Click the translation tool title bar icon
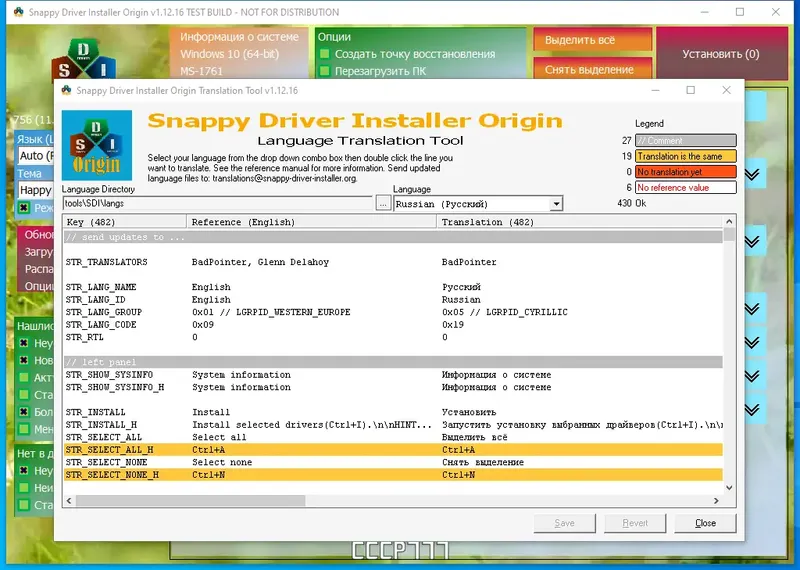 click(66, 90)
